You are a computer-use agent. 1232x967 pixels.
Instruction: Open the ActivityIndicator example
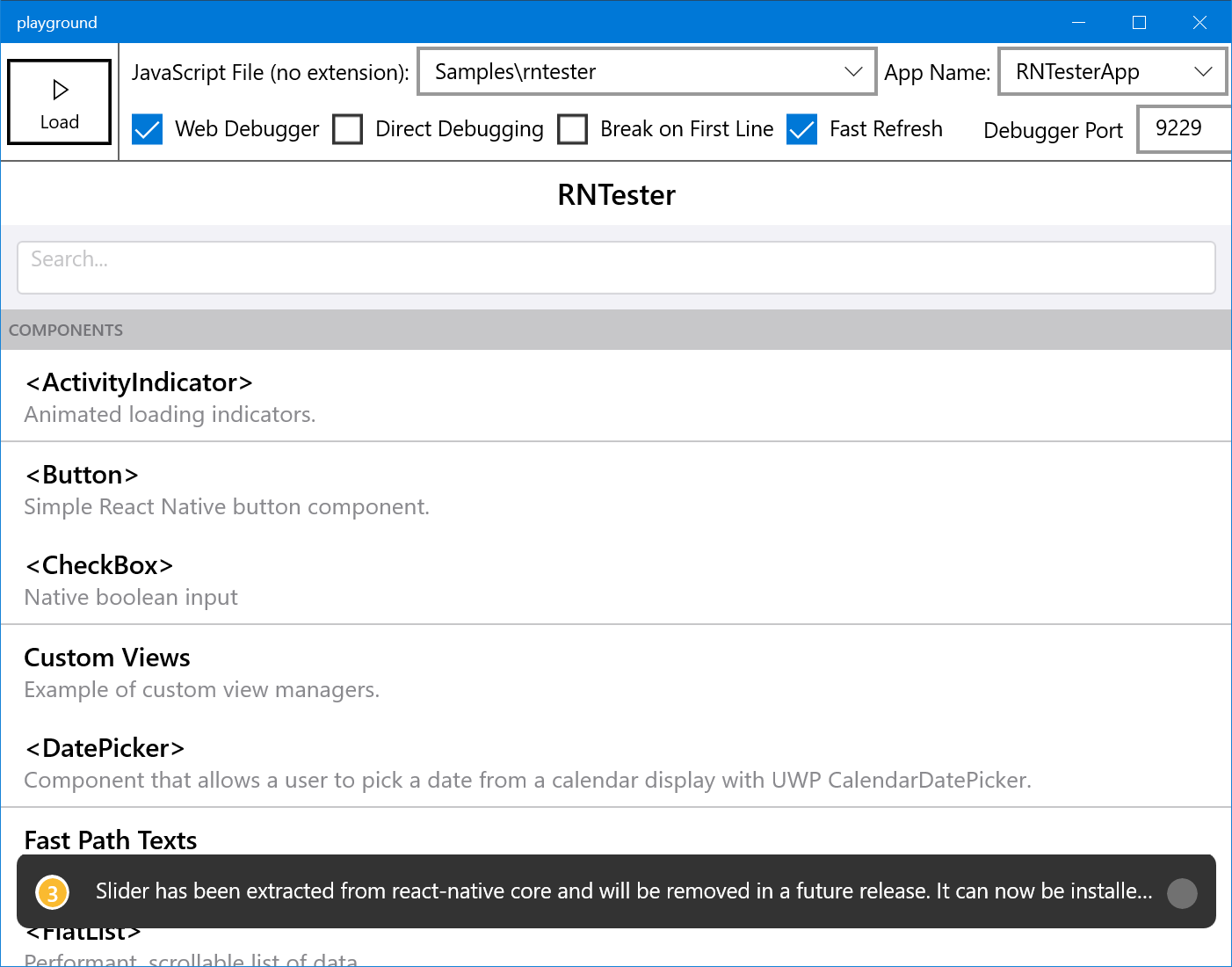(x=138, y=382)
